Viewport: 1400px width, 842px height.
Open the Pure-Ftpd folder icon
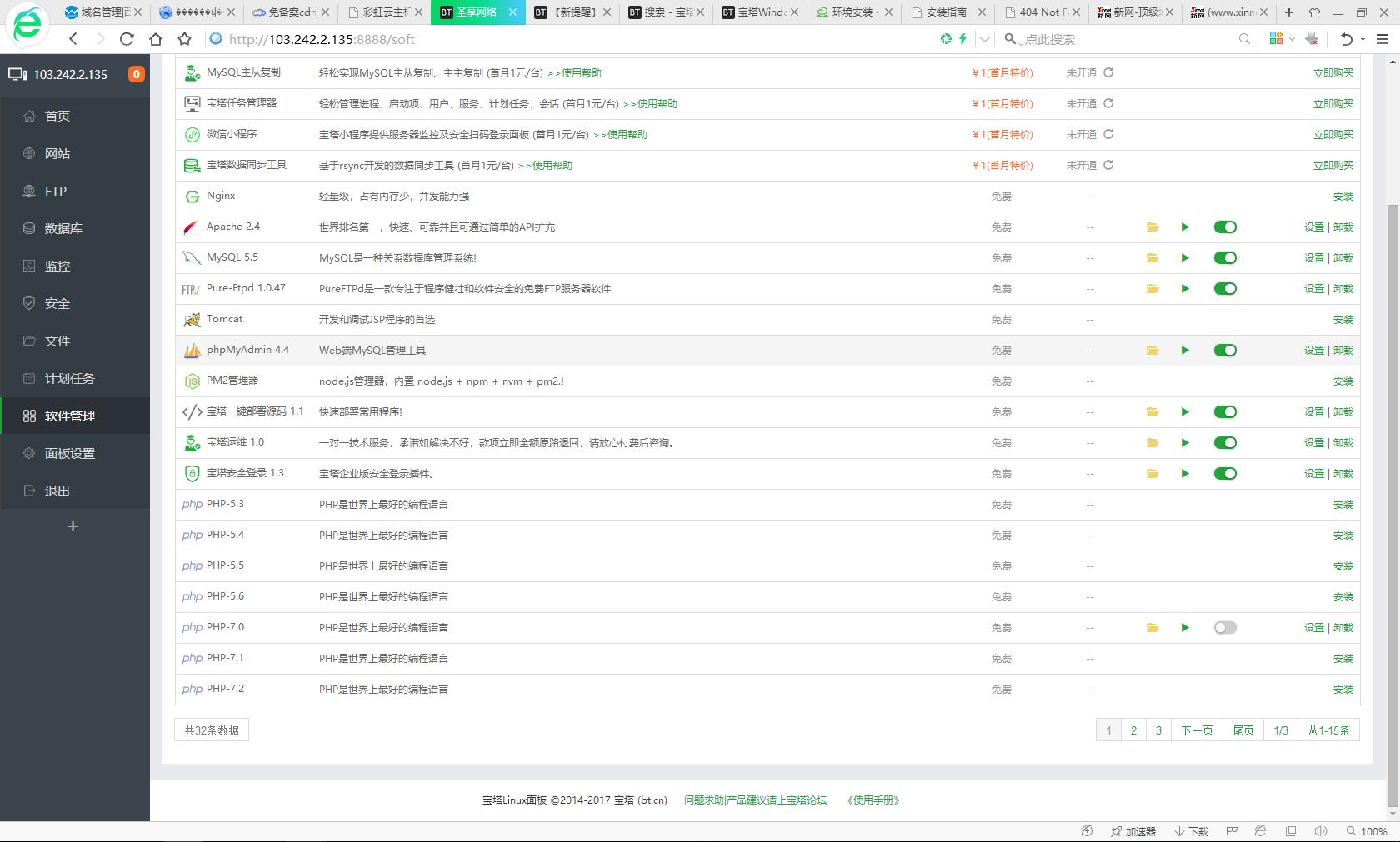[1152, 289]
